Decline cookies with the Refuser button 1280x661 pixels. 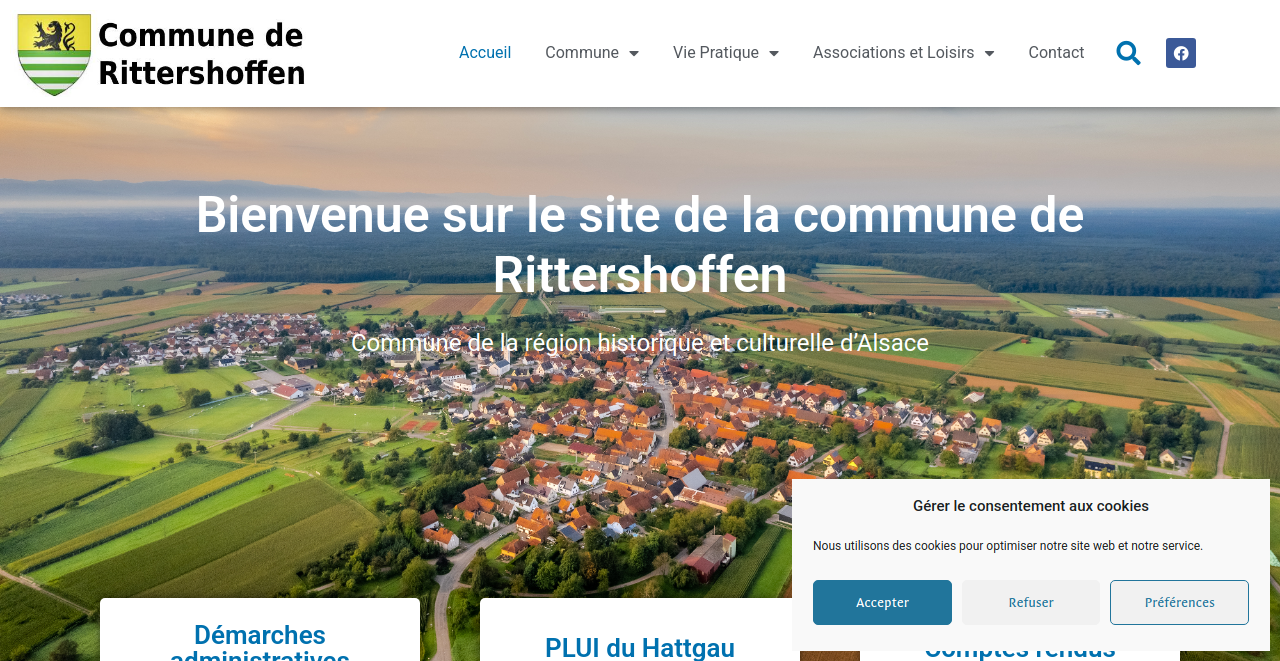(1031, 602)
